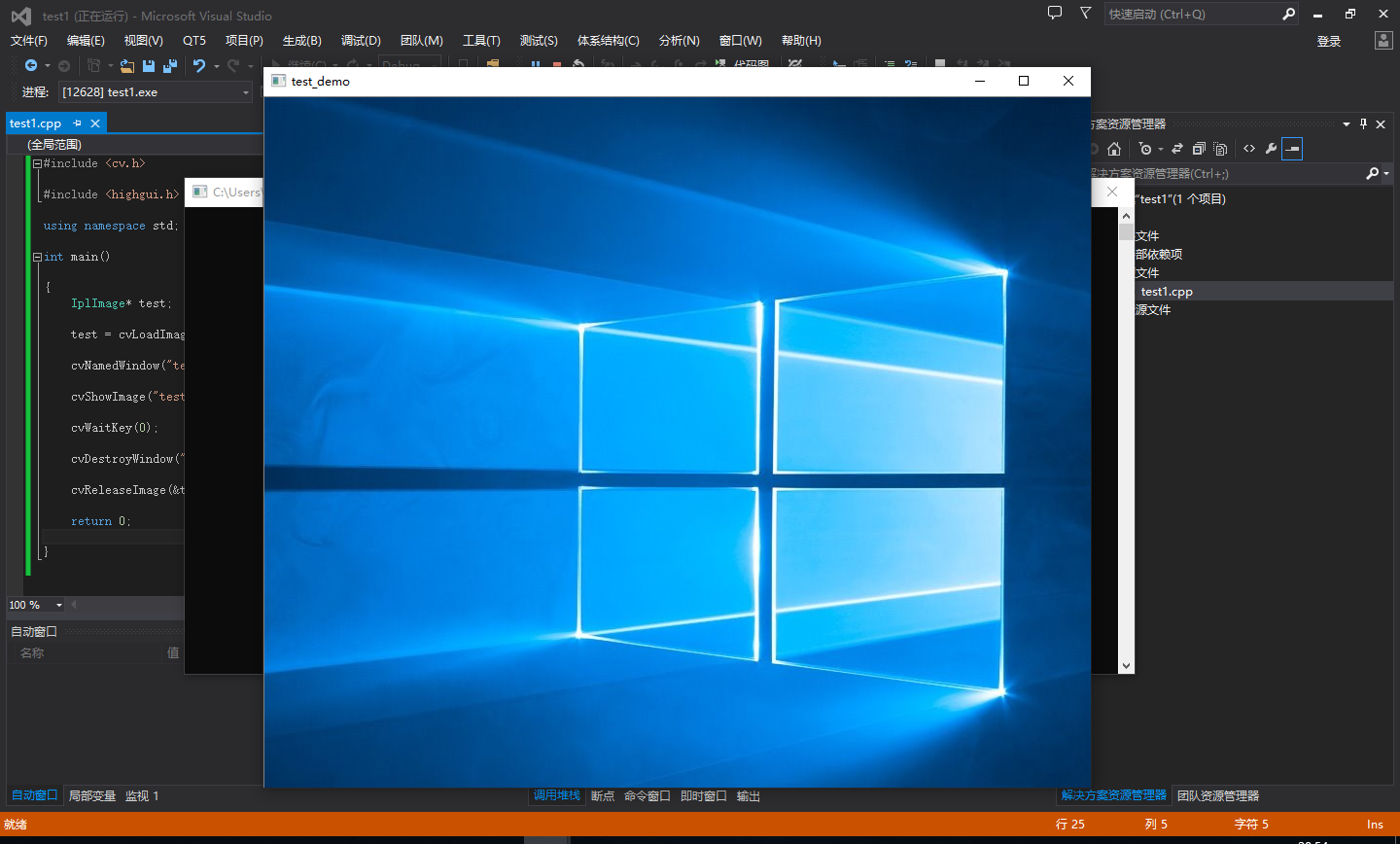Save the current file with the disk icon
This screenshot has width=1400, height=844.
point(149,65)
